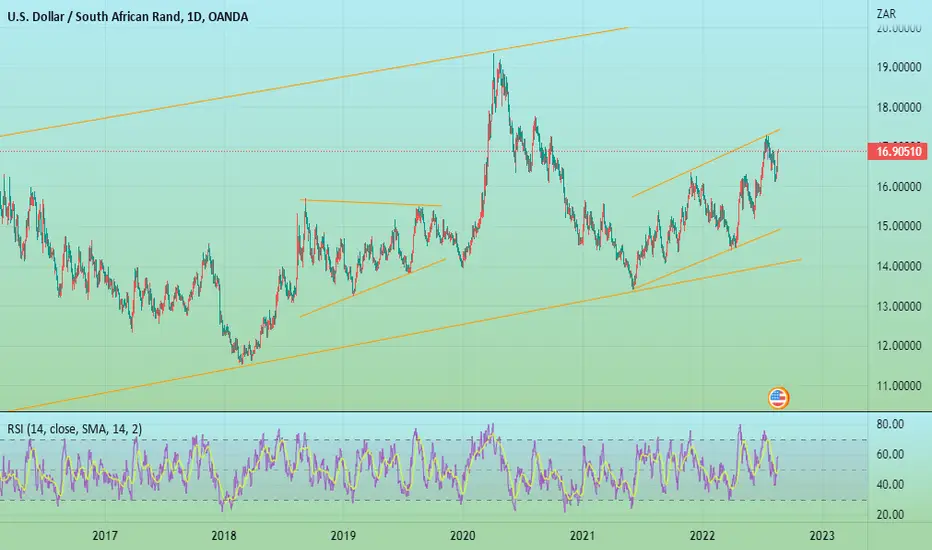
Task: Click the RSI 20.00 scale label
Action: pos(890,515)
